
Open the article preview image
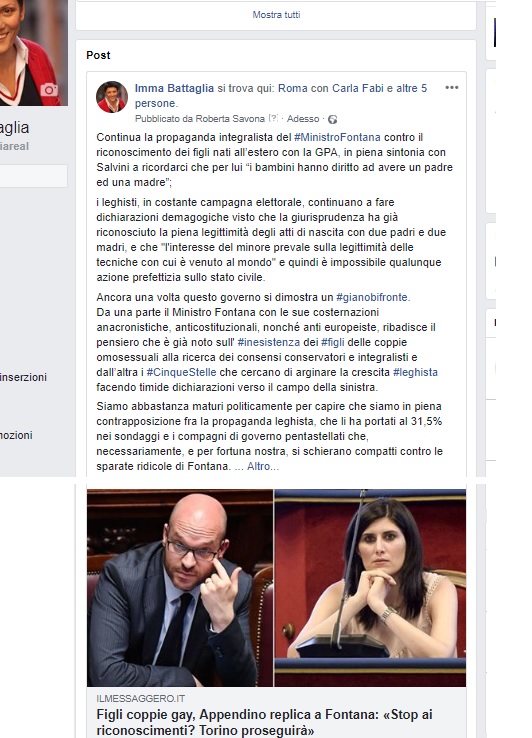coord(276,588)
